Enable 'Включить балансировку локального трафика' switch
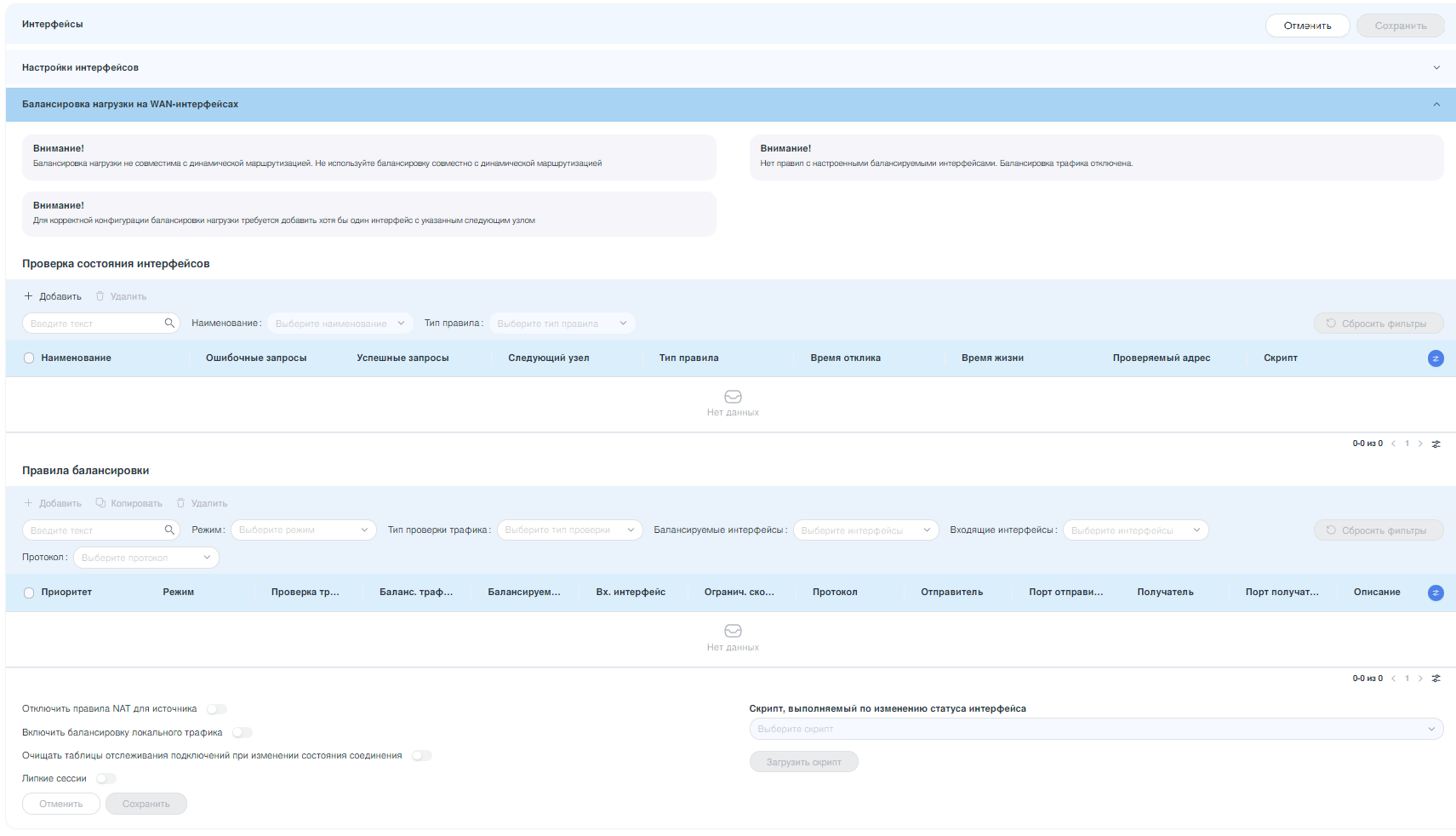Image resolution: width=1456 pixels, height=836 pixels. click(243, 733)
